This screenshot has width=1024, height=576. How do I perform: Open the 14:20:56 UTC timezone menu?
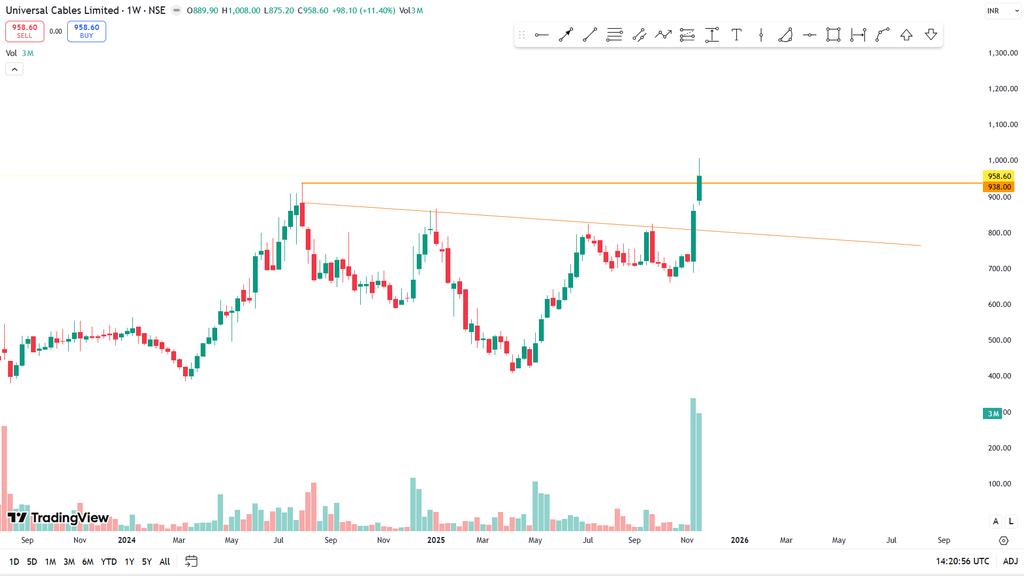tap(963, 561)
